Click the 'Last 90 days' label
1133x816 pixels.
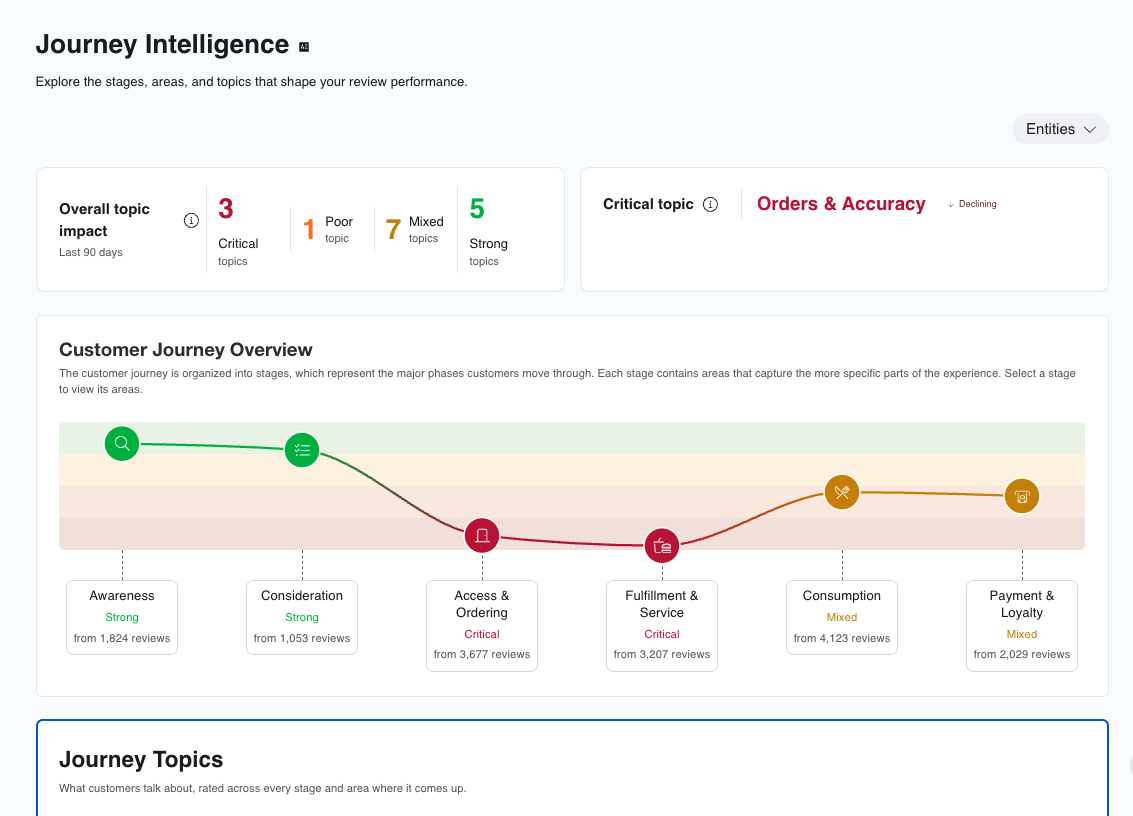91,252
